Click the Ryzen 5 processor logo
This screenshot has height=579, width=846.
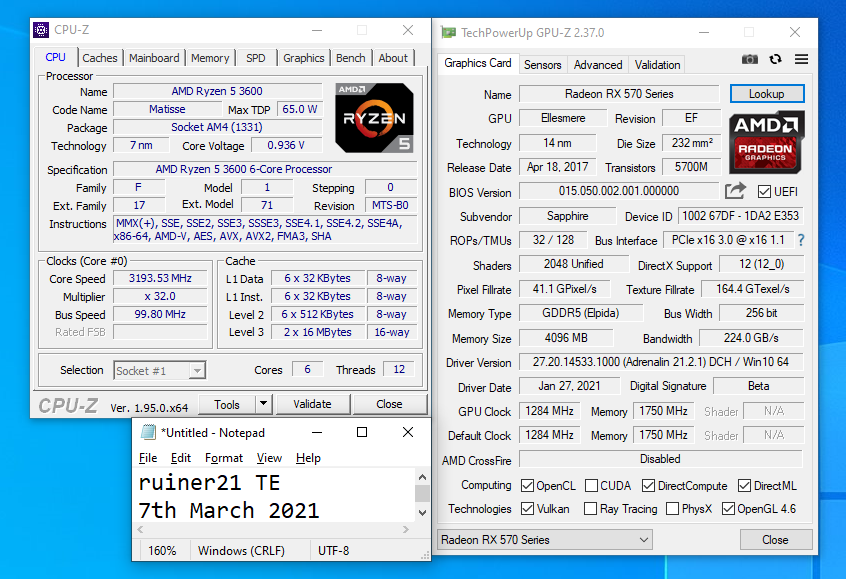tap(374, 117)
